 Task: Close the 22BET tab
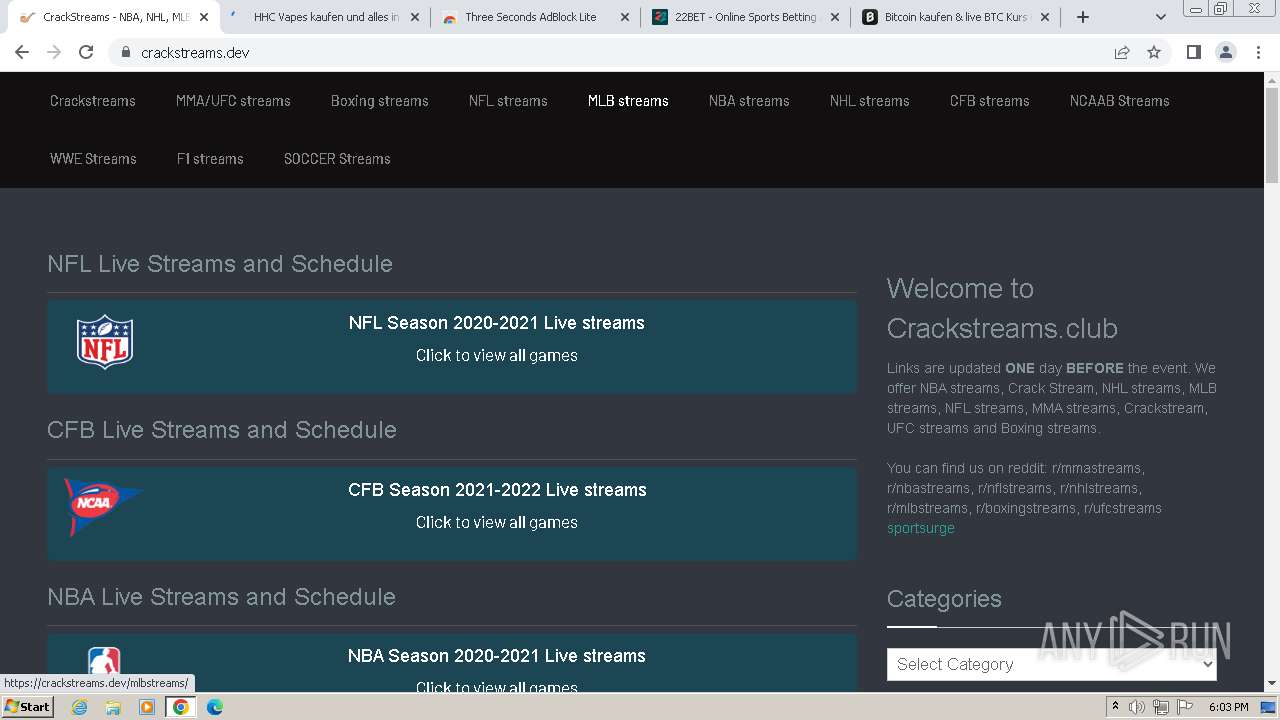[x=835, y=17]
